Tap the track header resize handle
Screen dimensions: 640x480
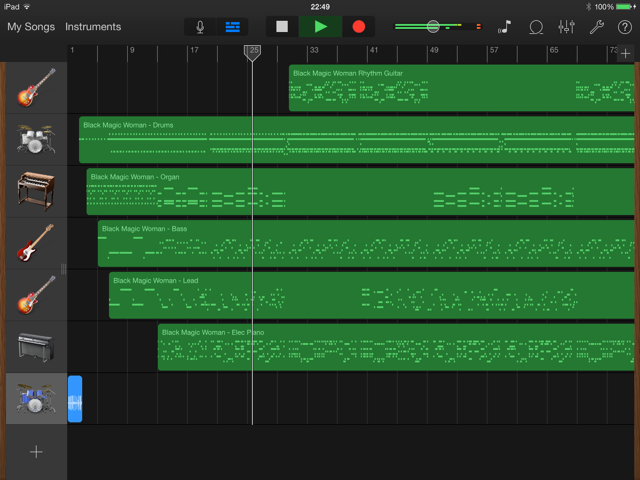pos(63,269)
